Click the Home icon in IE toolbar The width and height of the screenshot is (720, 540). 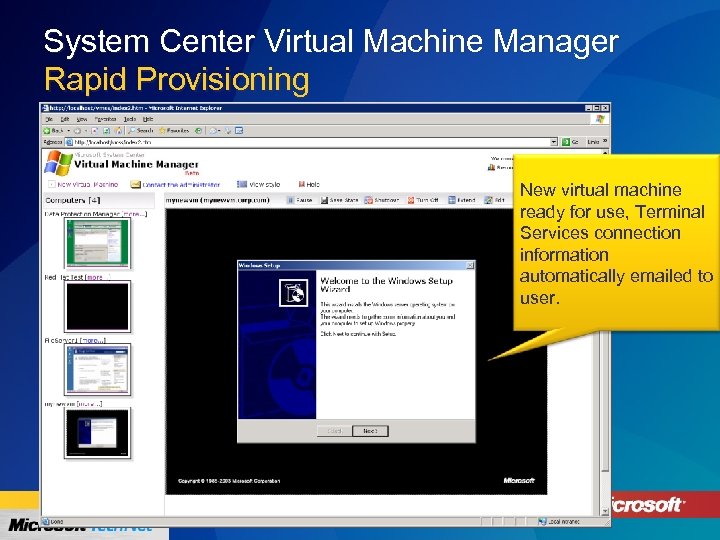(x=118, y=131)
